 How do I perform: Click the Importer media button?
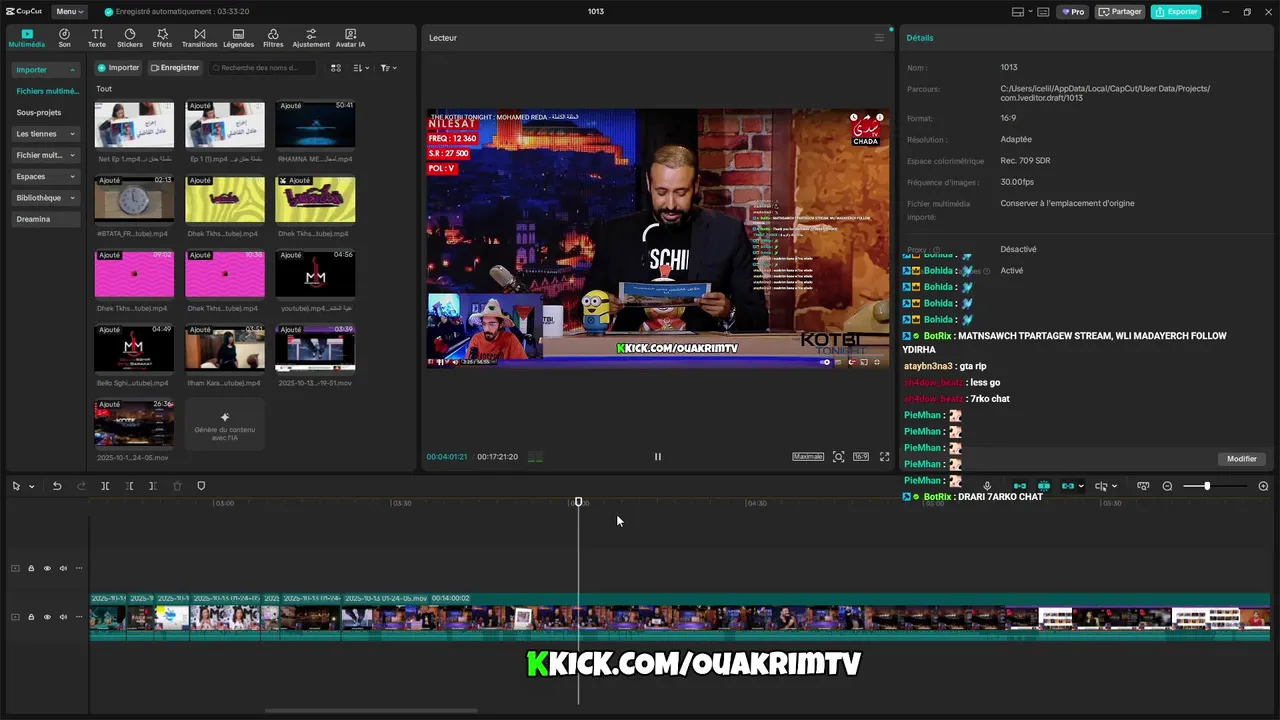tap(118, 68)
